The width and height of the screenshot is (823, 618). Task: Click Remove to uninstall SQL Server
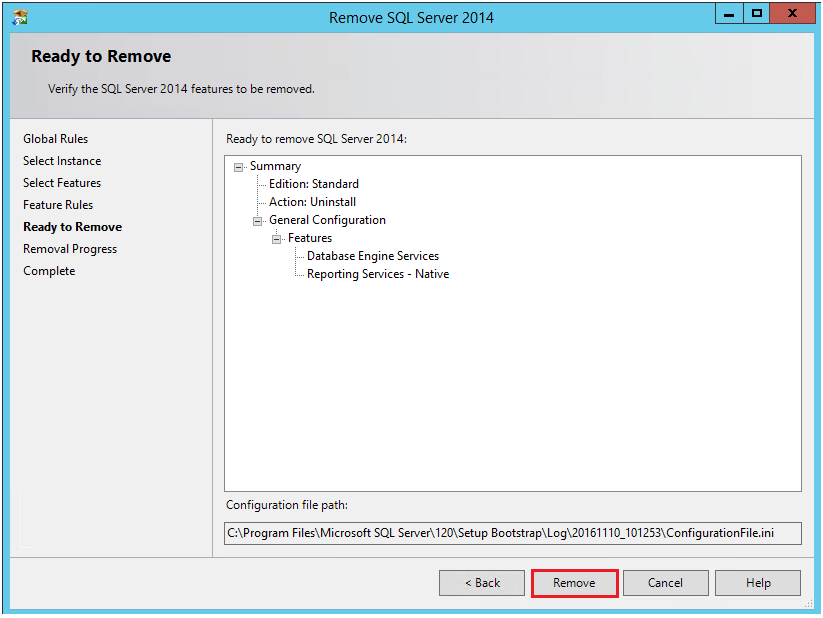click(574, 583)
